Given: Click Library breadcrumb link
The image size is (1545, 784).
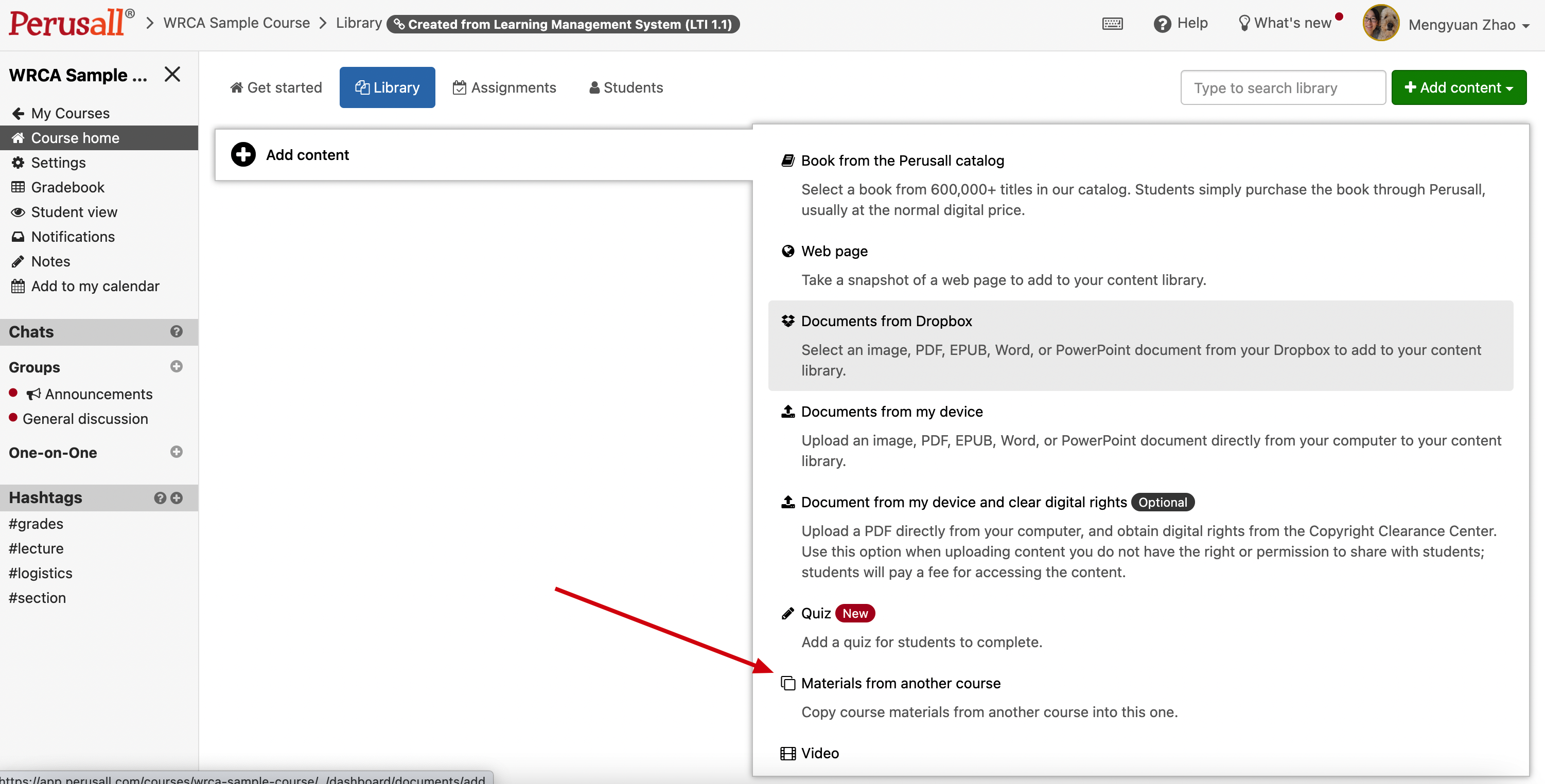Looking at the screenshot, I should [x=359, y=23].
